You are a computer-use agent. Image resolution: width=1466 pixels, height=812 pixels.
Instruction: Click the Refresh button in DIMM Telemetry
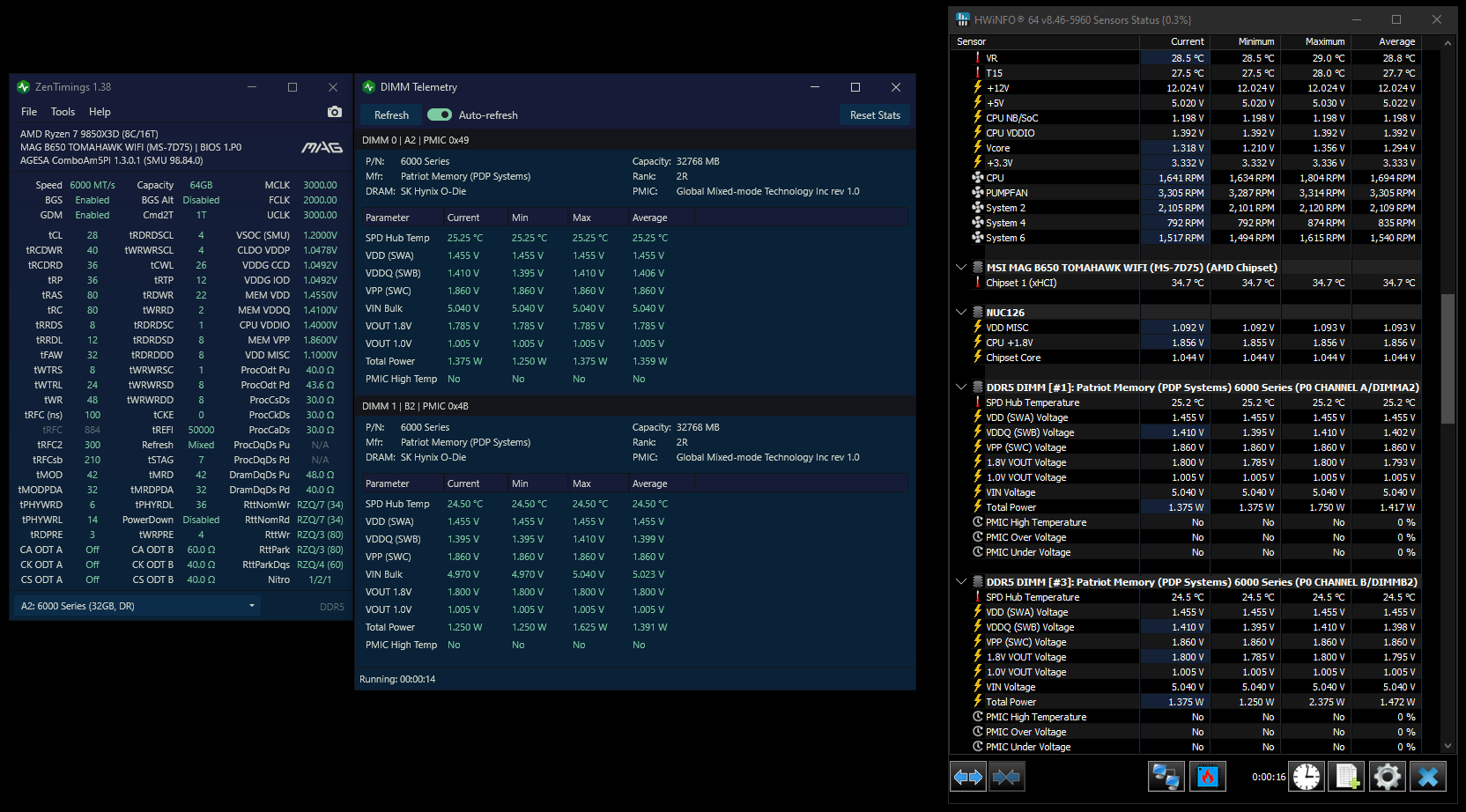391,115
